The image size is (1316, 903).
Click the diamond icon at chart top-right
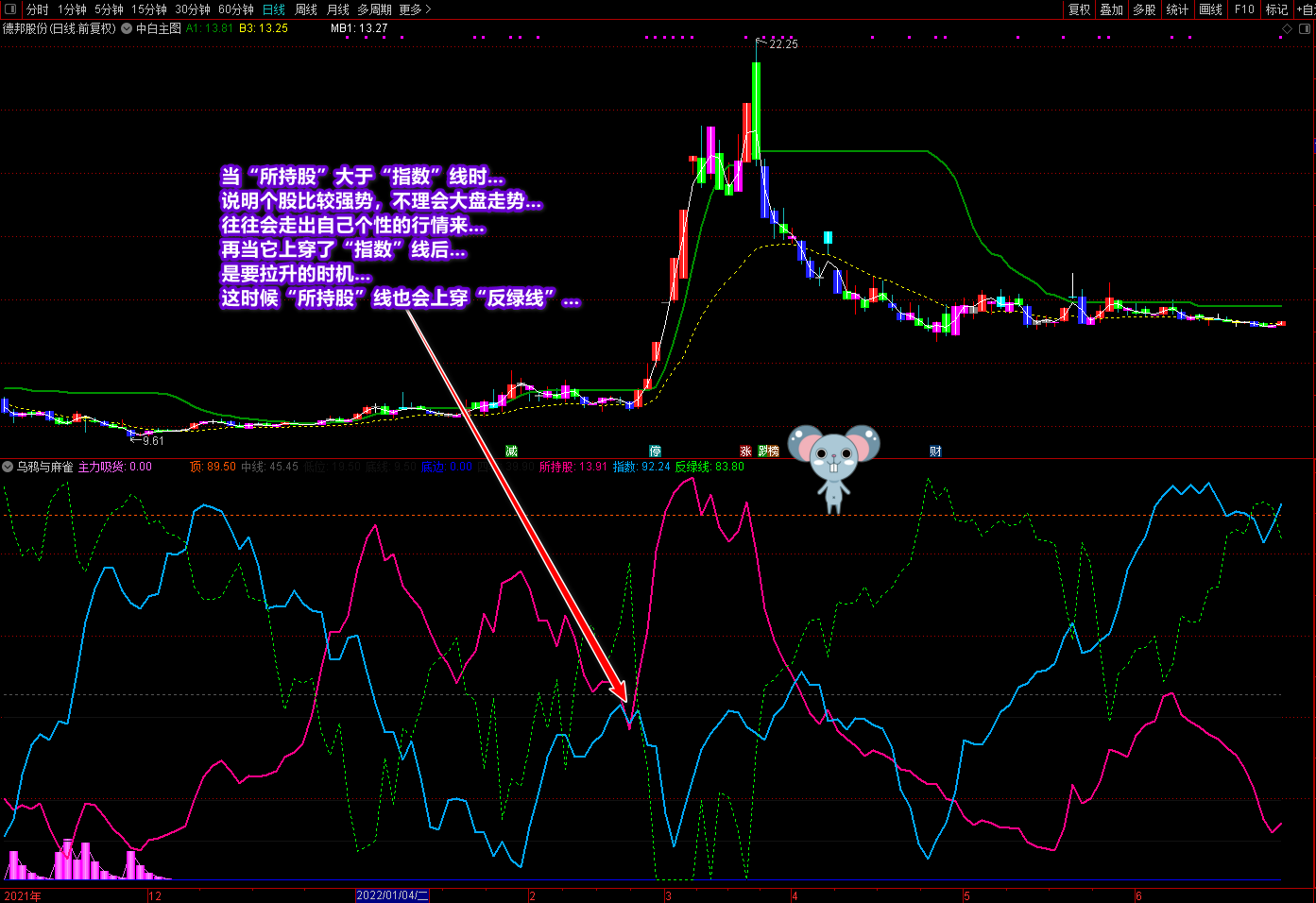pos(1287,29)
